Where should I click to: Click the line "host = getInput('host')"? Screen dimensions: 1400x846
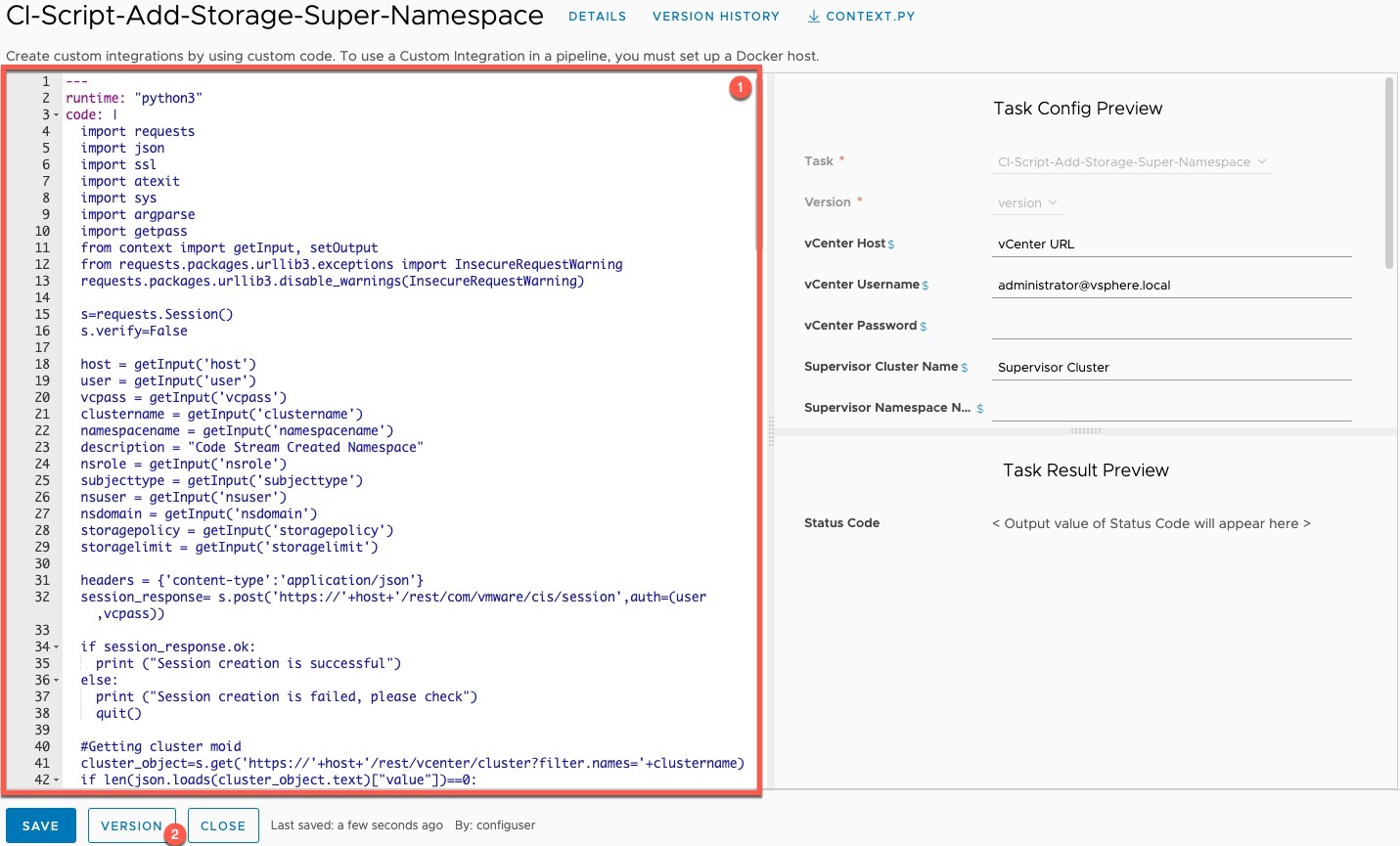[168, 364]
